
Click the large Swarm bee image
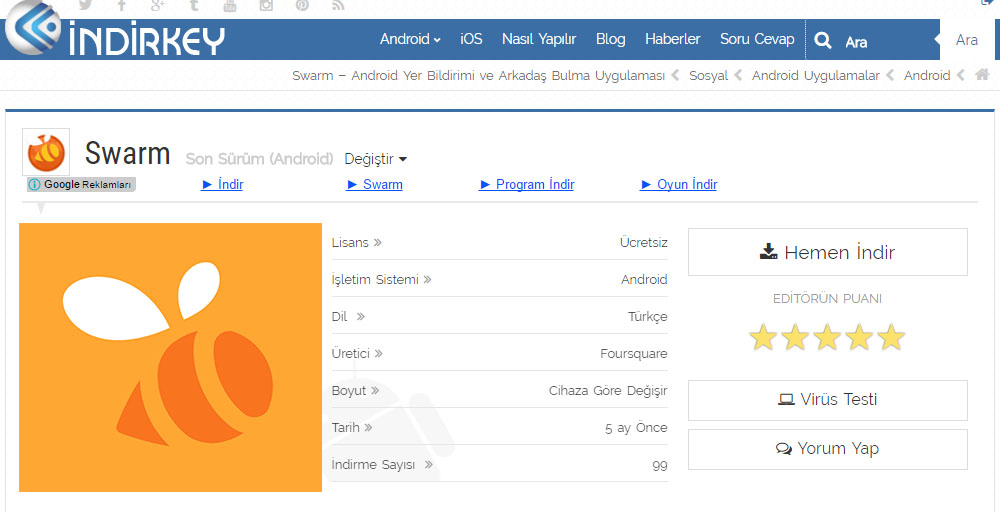coord(170,357)
